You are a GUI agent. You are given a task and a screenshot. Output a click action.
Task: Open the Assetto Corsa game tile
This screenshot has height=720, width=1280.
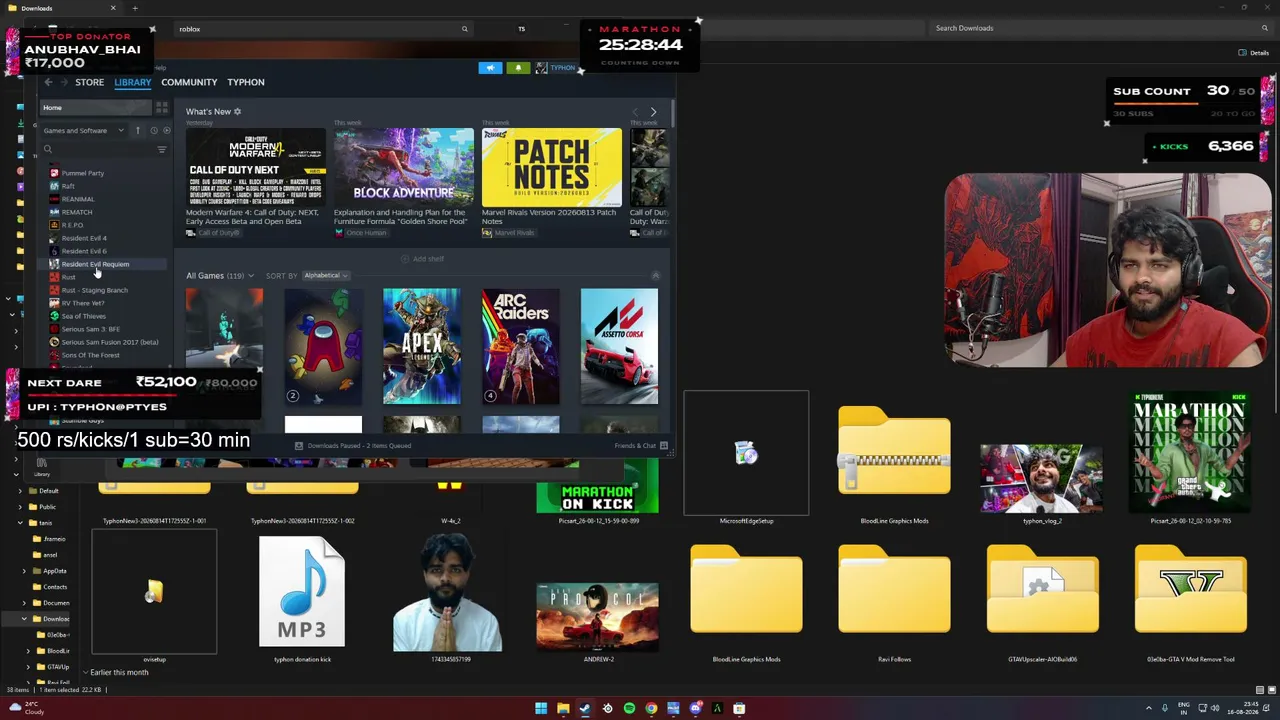pos(619,346)
